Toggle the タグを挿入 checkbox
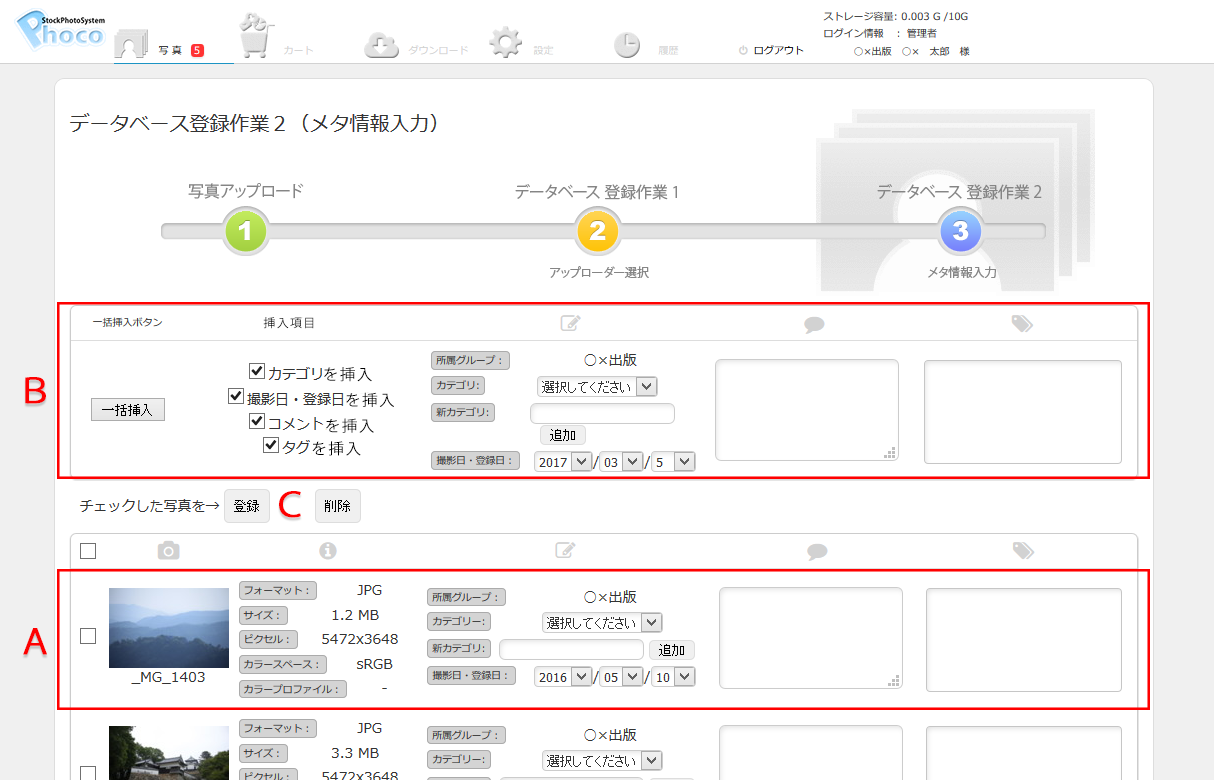The image size is (1214, 780). (271, 446)
